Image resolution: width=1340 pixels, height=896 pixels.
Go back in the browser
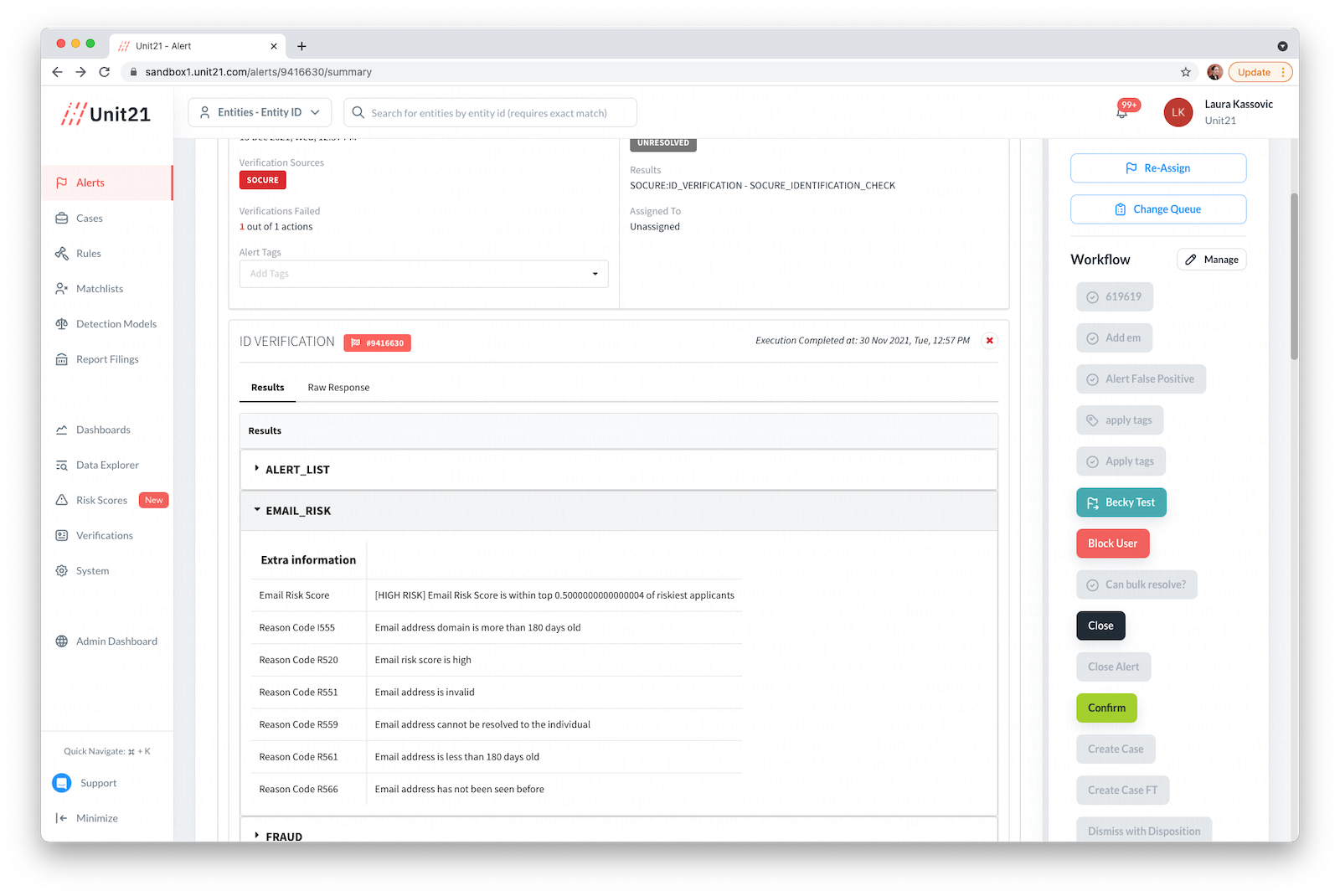click(x=57, y=72)
